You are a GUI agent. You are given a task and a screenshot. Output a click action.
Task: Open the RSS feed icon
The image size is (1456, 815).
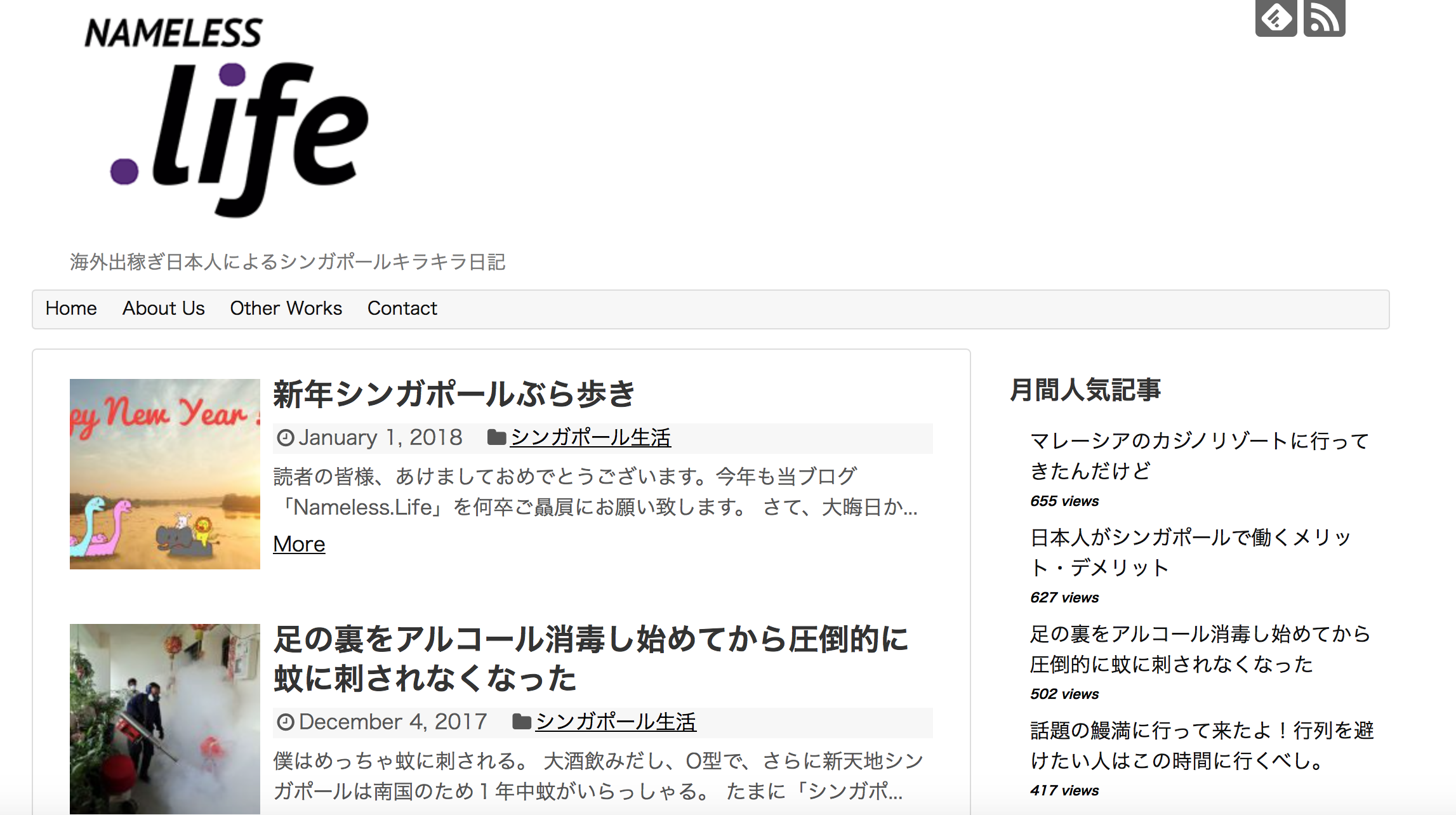click(x=1325, y=18)
